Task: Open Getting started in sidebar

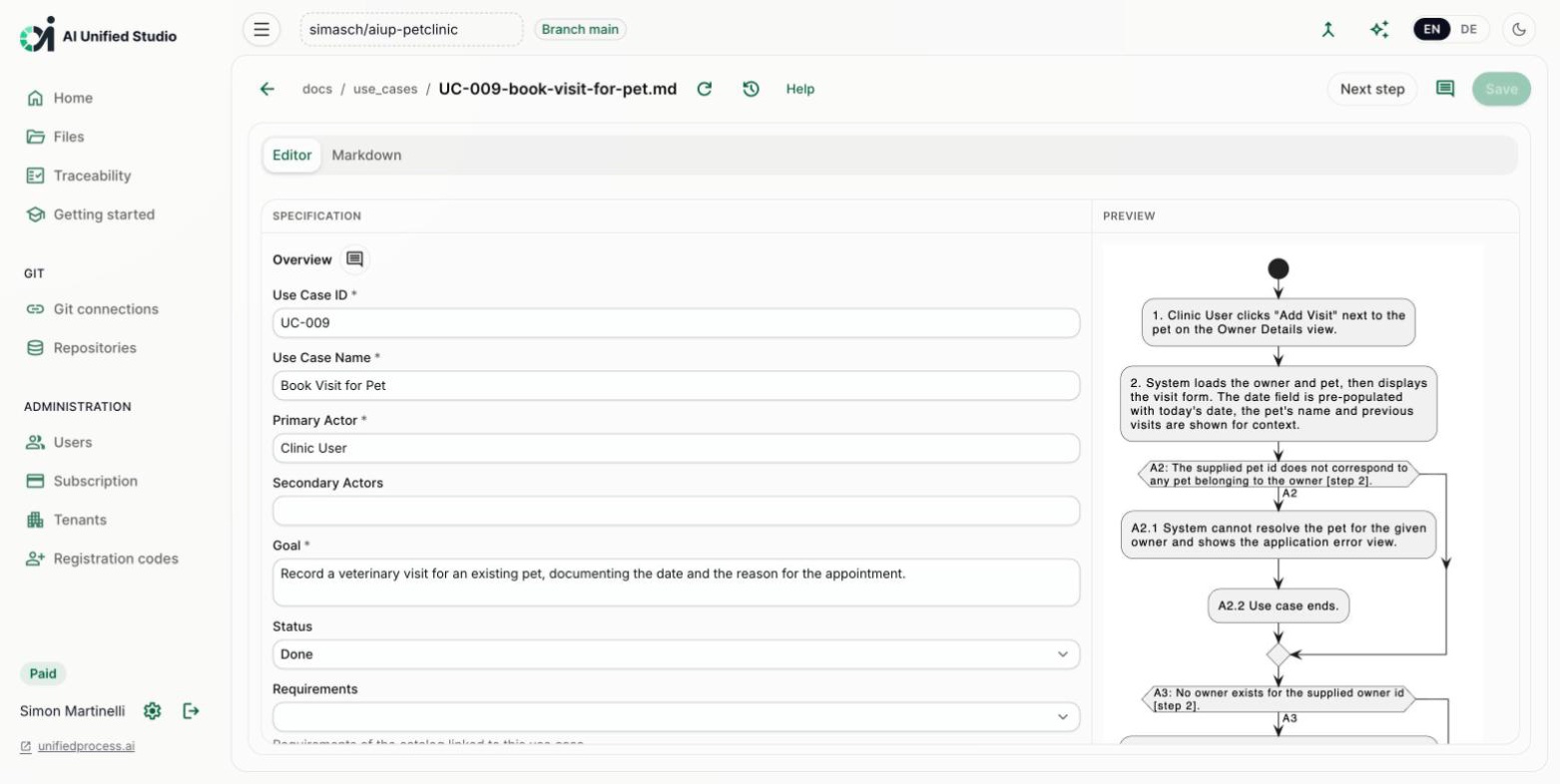Action: pyautogui.click(x=104, y=214)
